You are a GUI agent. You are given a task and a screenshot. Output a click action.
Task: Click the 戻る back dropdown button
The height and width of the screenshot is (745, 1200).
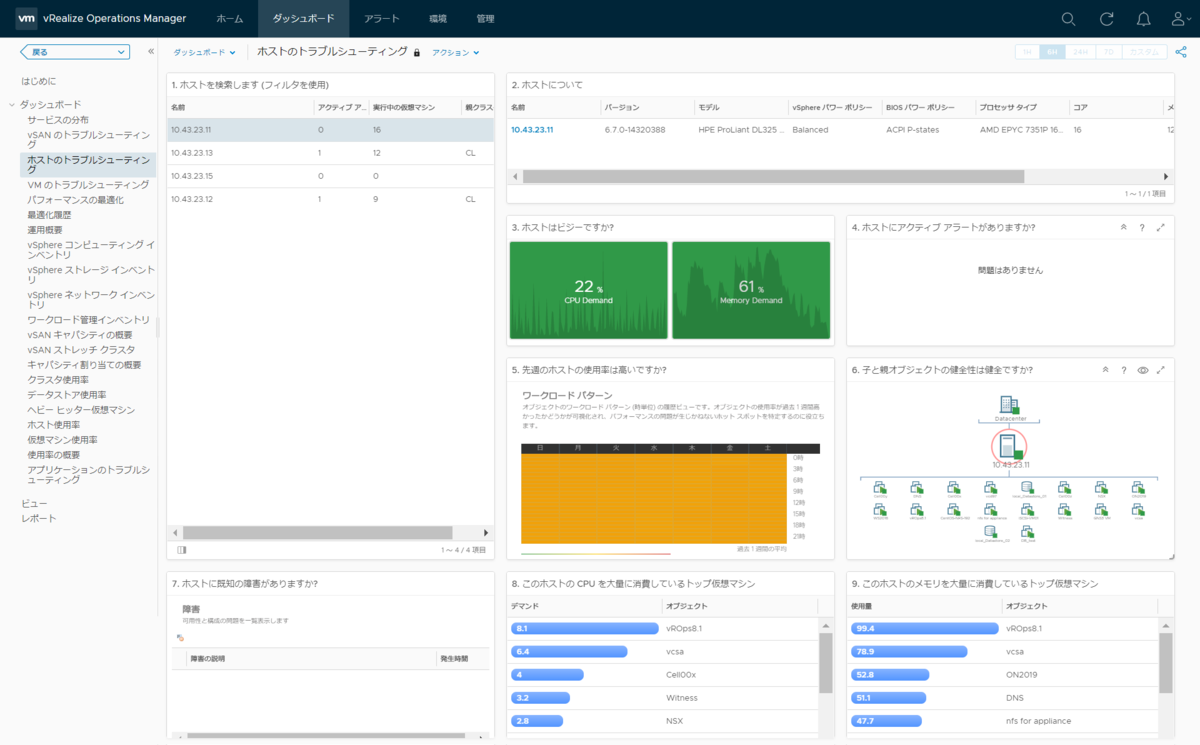point(75,51)
